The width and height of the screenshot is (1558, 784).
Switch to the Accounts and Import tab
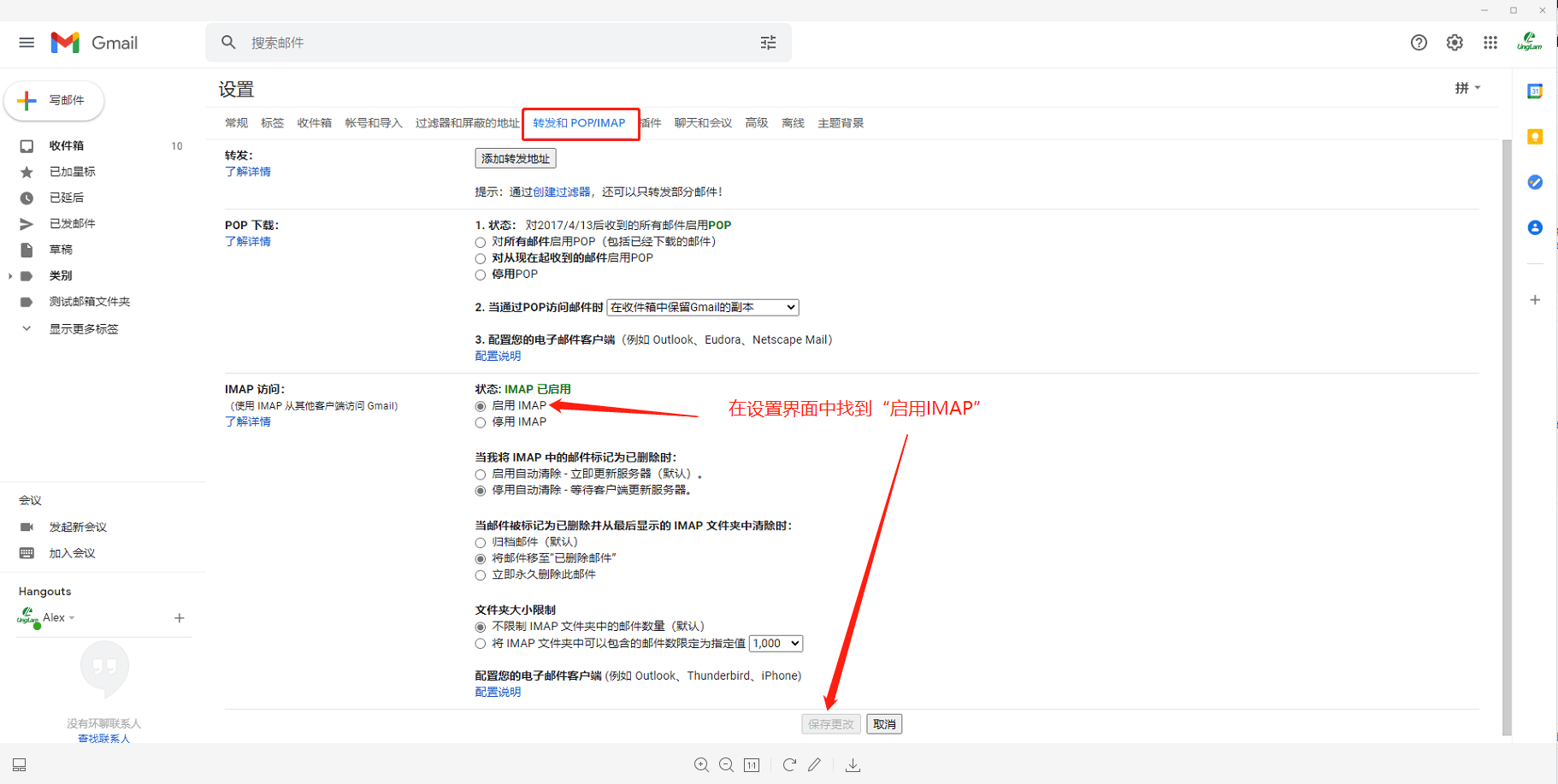(373, 123)
